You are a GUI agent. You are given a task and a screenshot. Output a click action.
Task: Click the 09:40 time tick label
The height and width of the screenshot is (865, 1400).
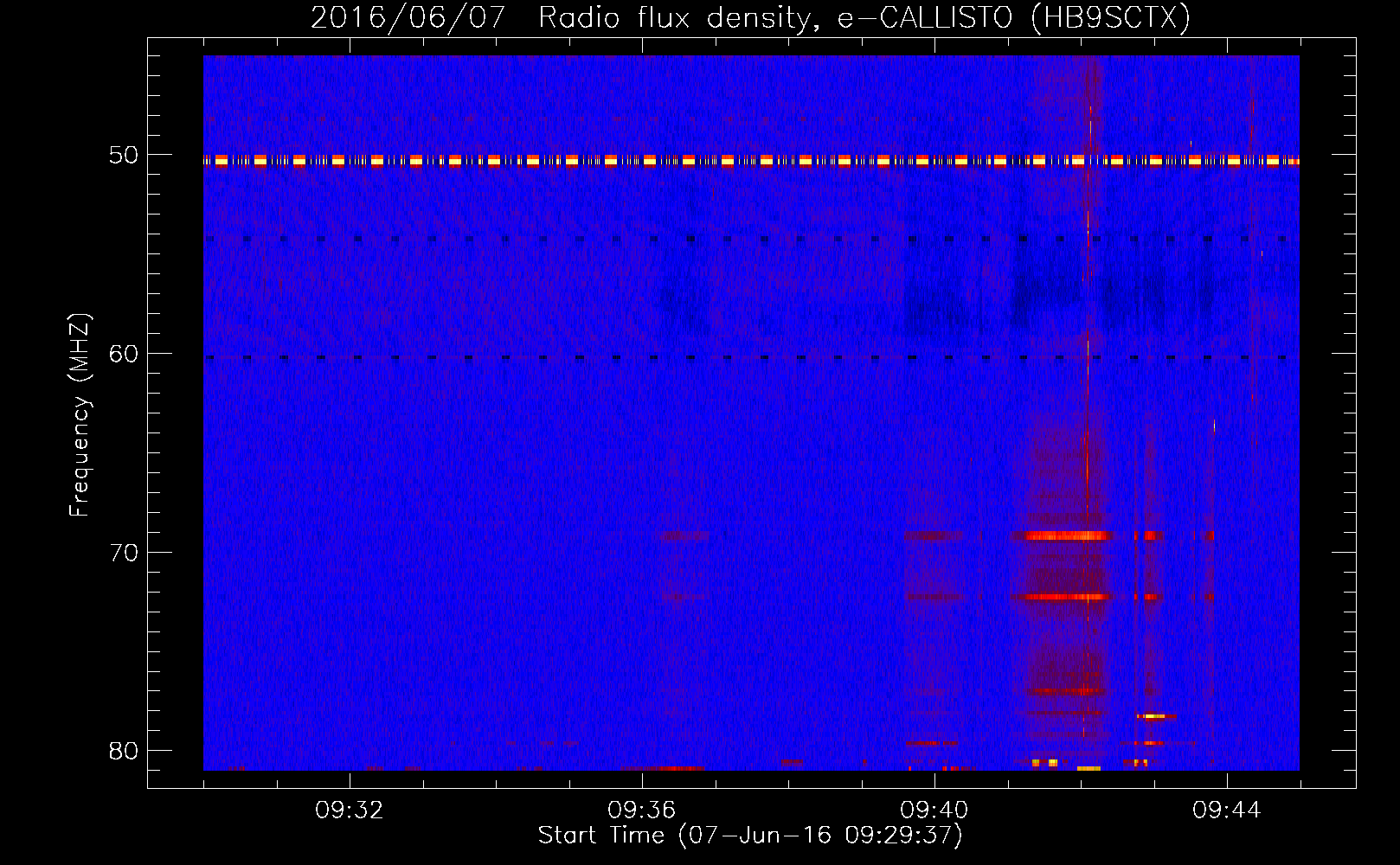[934, 811]
